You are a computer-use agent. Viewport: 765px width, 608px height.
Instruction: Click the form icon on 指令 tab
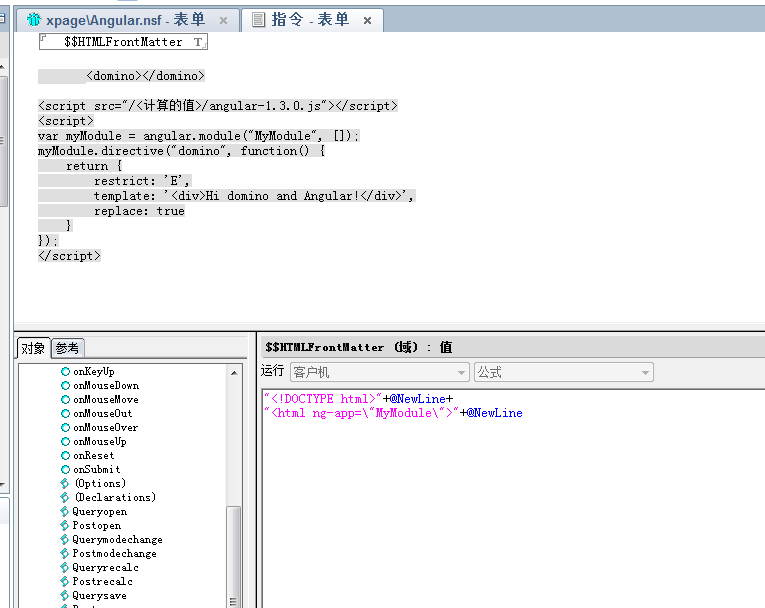point(258,20)
